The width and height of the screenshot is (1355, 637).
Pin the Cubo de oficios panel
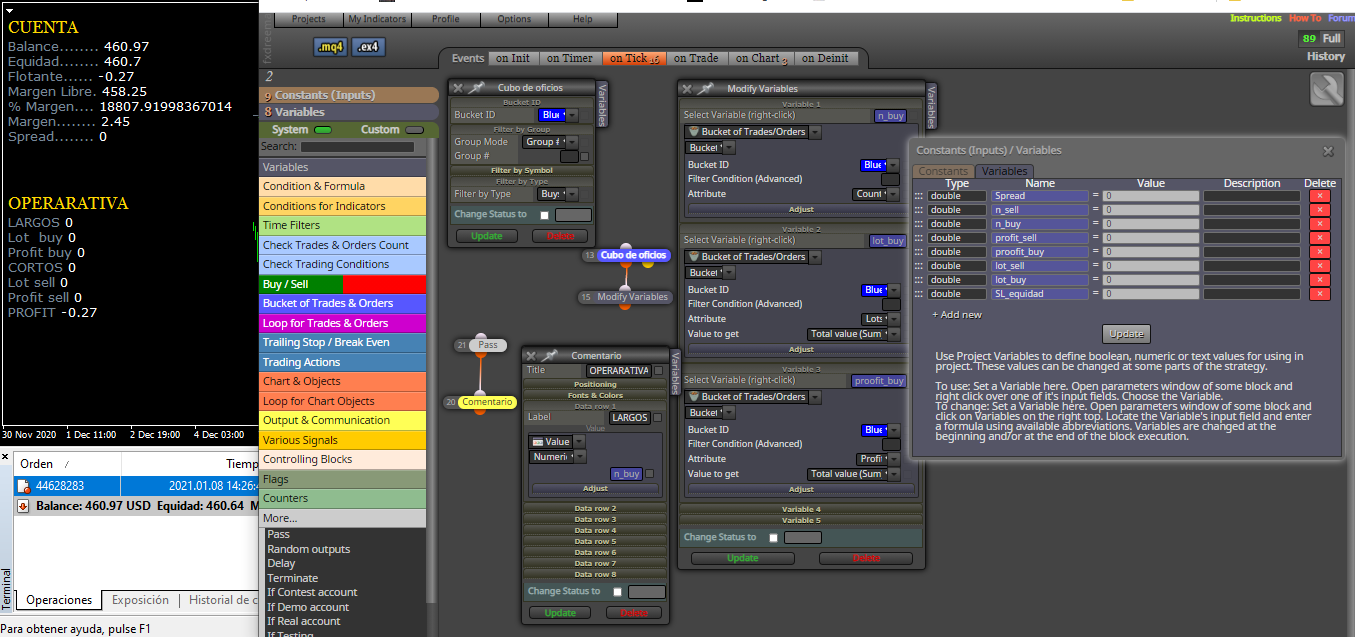click(x=477, y=88)
